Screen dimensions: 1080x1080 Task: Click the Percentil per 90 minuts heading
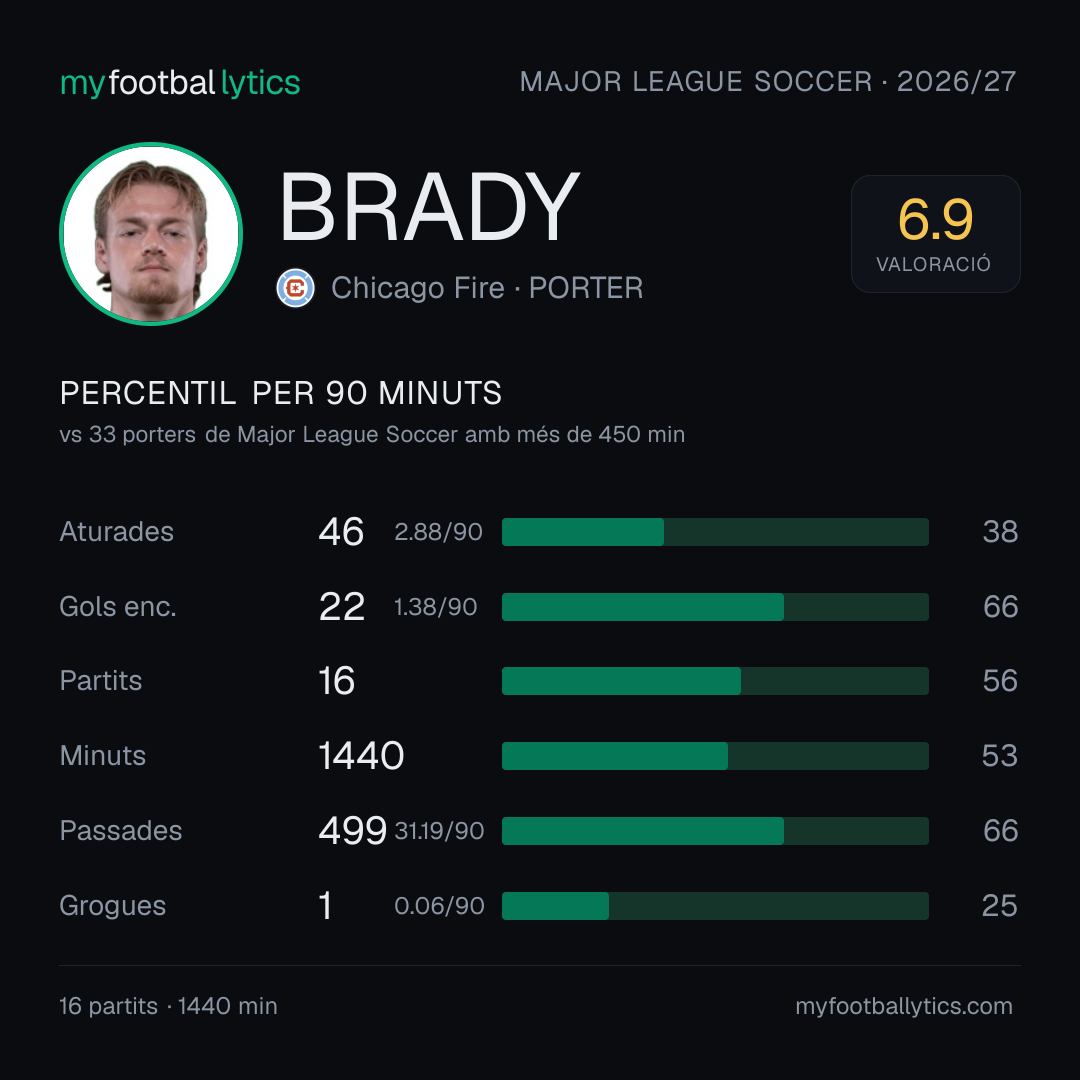pyautogui.click(x=281, y=393)
